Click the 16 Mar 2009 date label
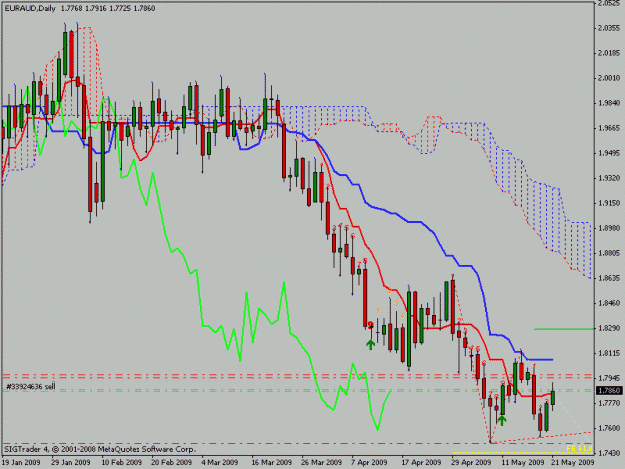The width and height of the screenshot is (625, 469). [271, 462]
